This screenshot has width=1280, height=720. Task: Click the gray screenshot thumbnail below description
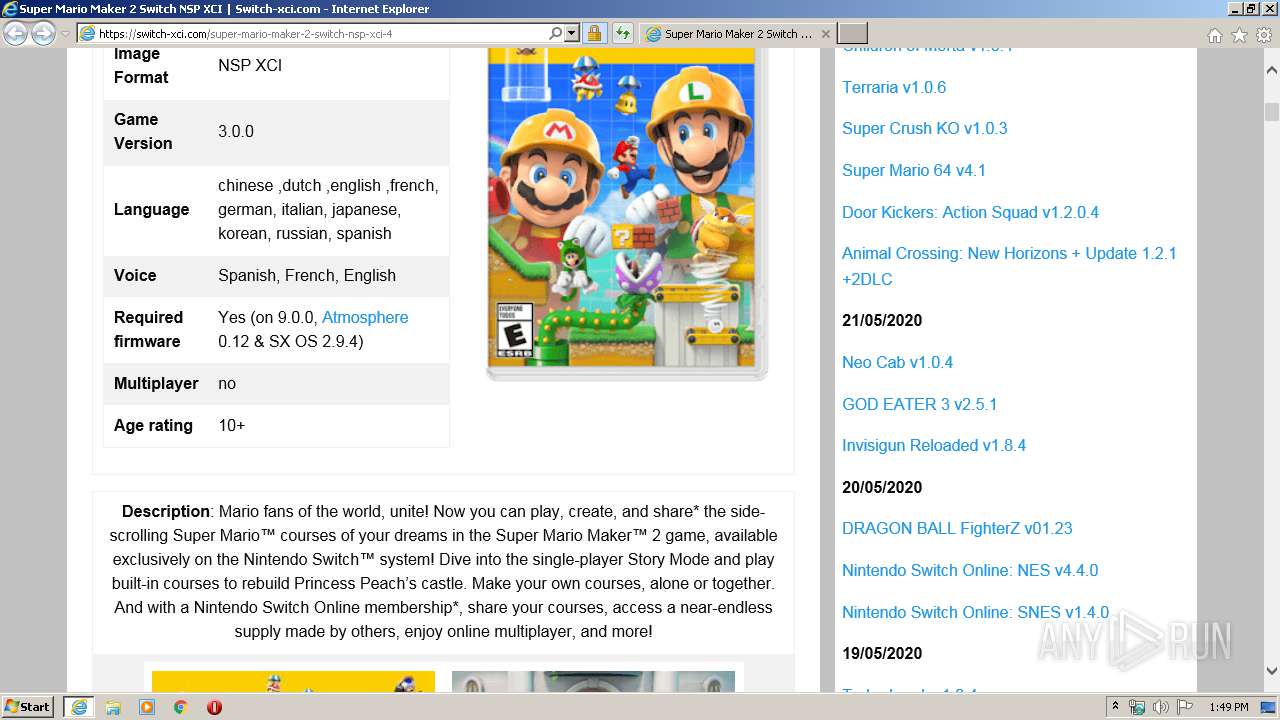pyautogui.click(x=593, y=681)
